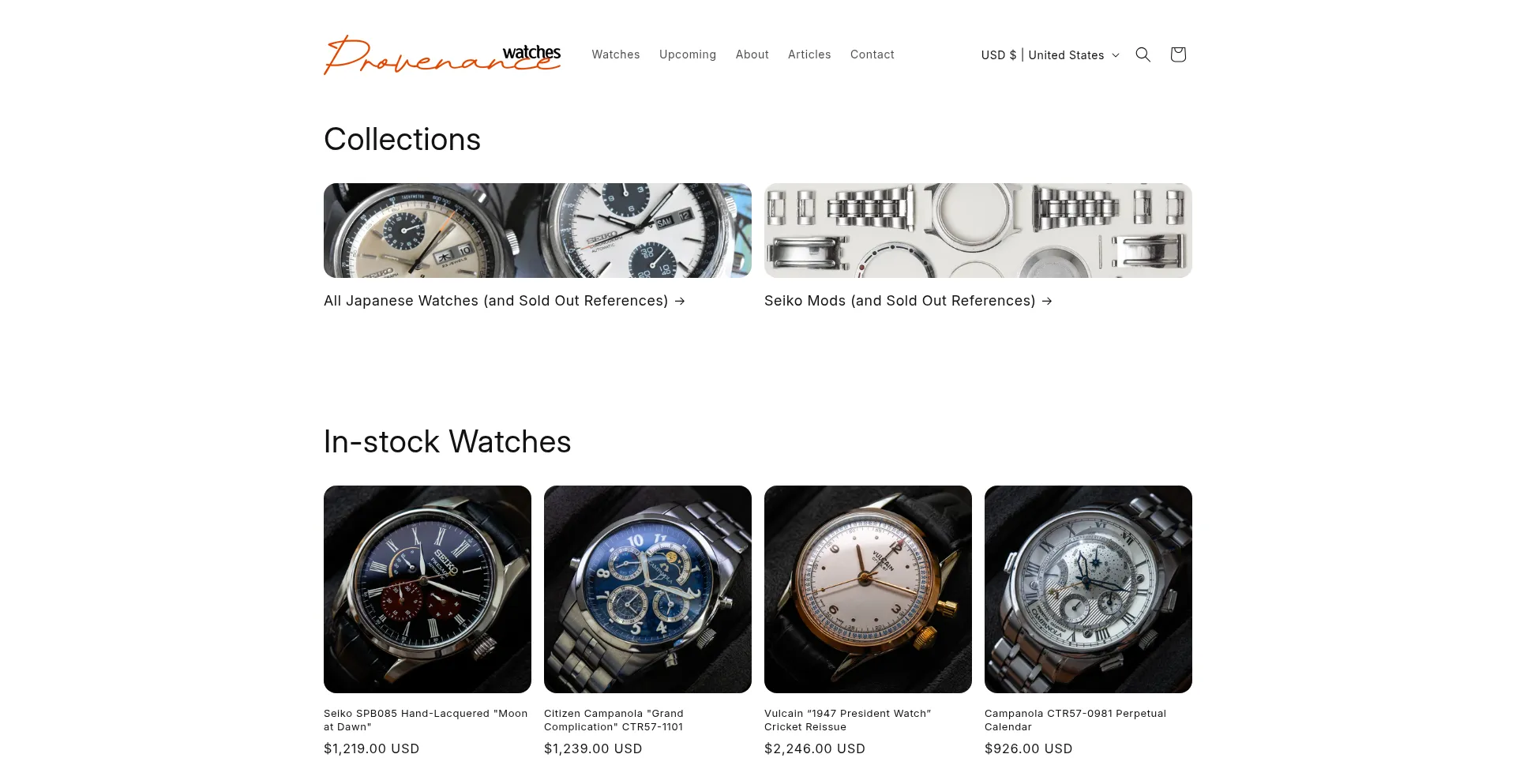This screenshot has width=1516, height=784.
Task: Select the blue Citizen Campanola watch photo
Action: coord(647,589)
